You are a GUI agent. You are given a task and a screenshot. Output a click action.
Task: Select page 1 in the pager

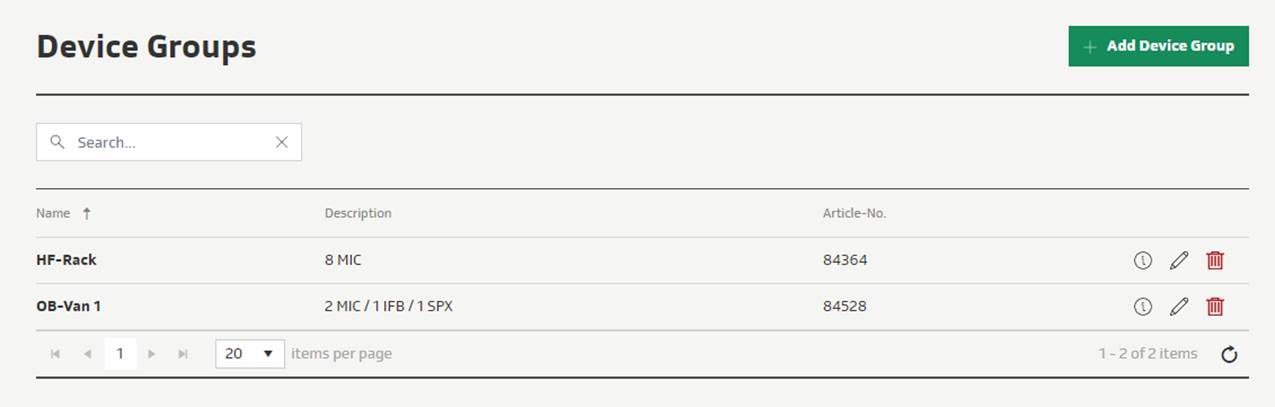coord(119,354)
